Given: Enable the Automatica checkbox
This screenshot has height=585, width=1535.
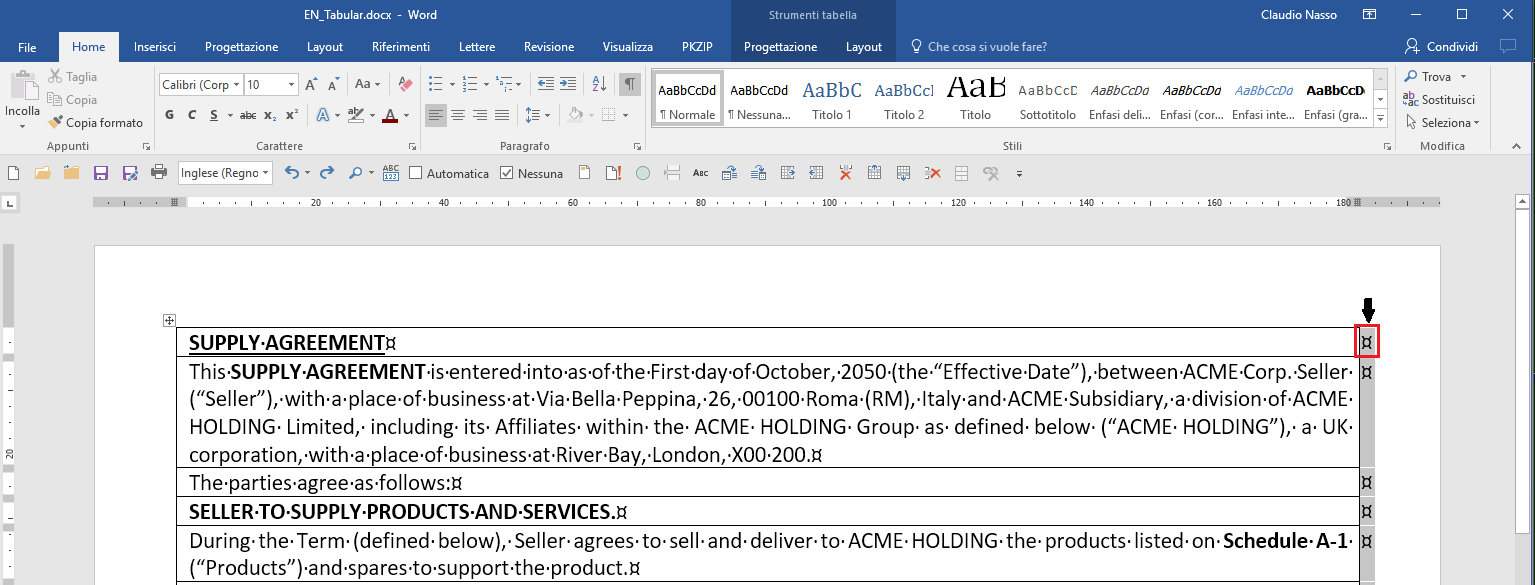Looking at the screenshot, I should (x=416, y=173).
